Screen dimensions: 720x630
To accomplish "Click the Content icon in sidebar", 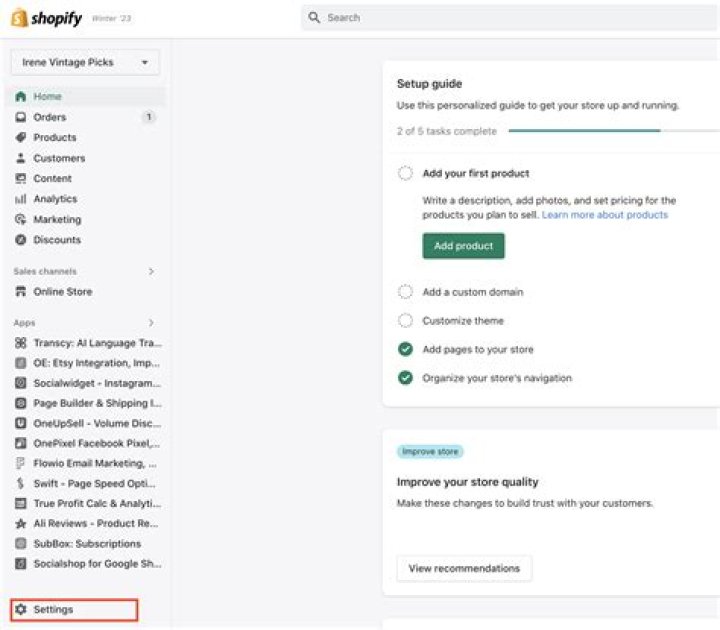I will [x=21, y=178].
